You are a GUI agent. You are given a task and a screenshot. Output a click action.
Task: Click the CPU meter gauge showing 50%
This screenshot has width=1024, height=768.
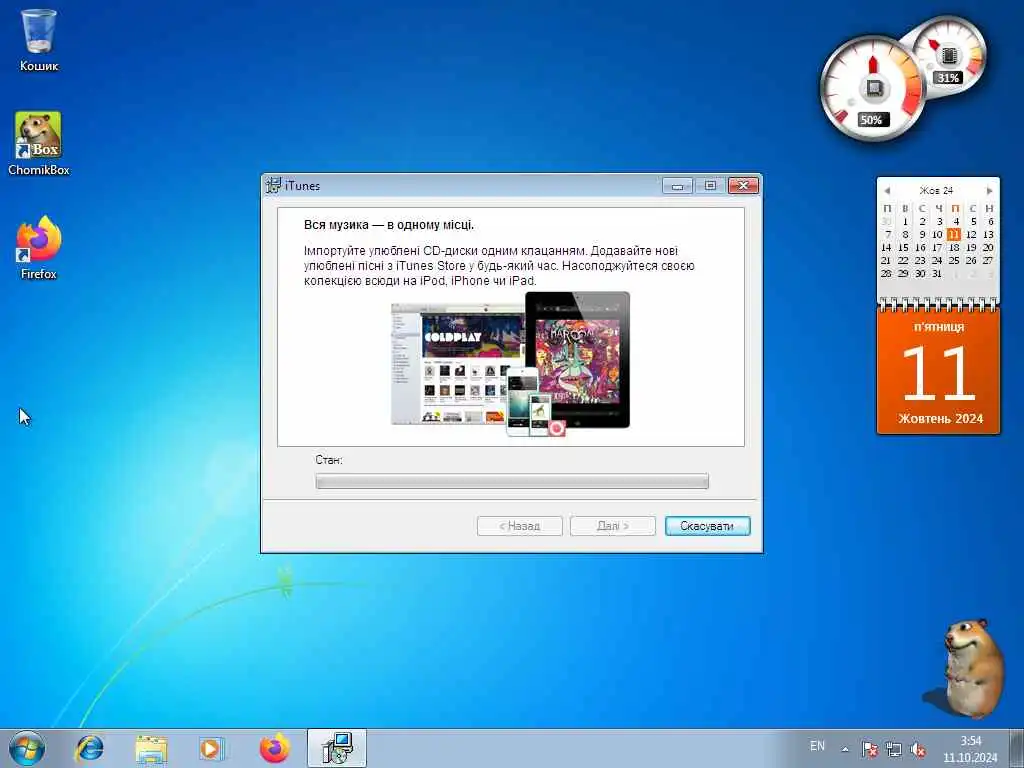[872, 89]
